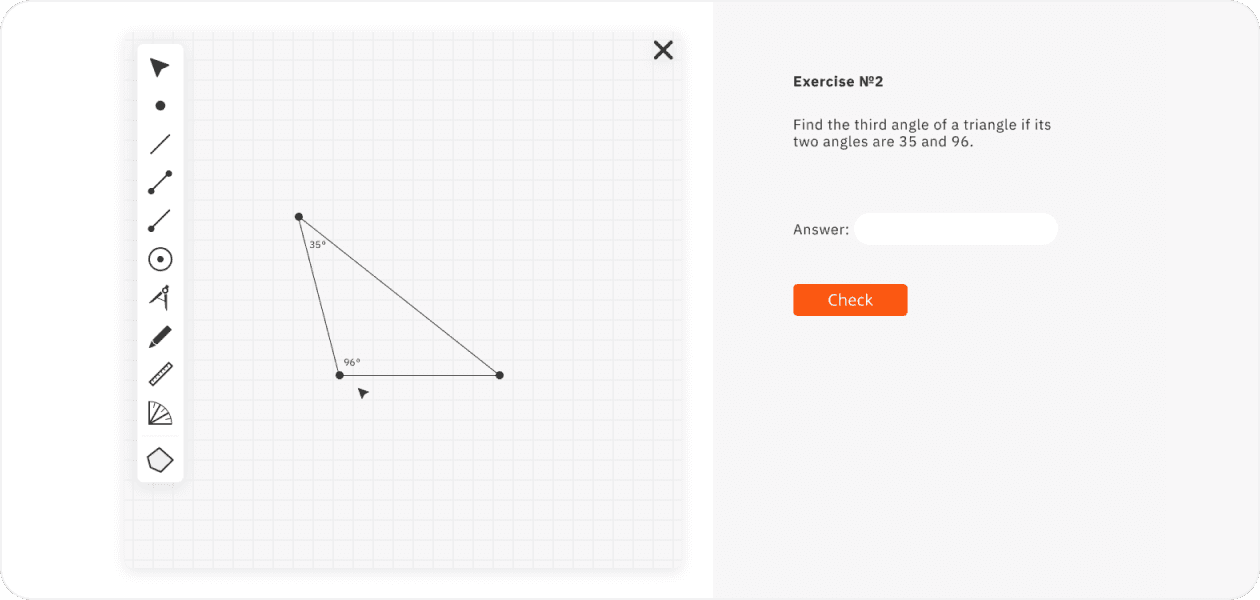
Task: Select the protractor tool
Action: (x=160, y=413)
